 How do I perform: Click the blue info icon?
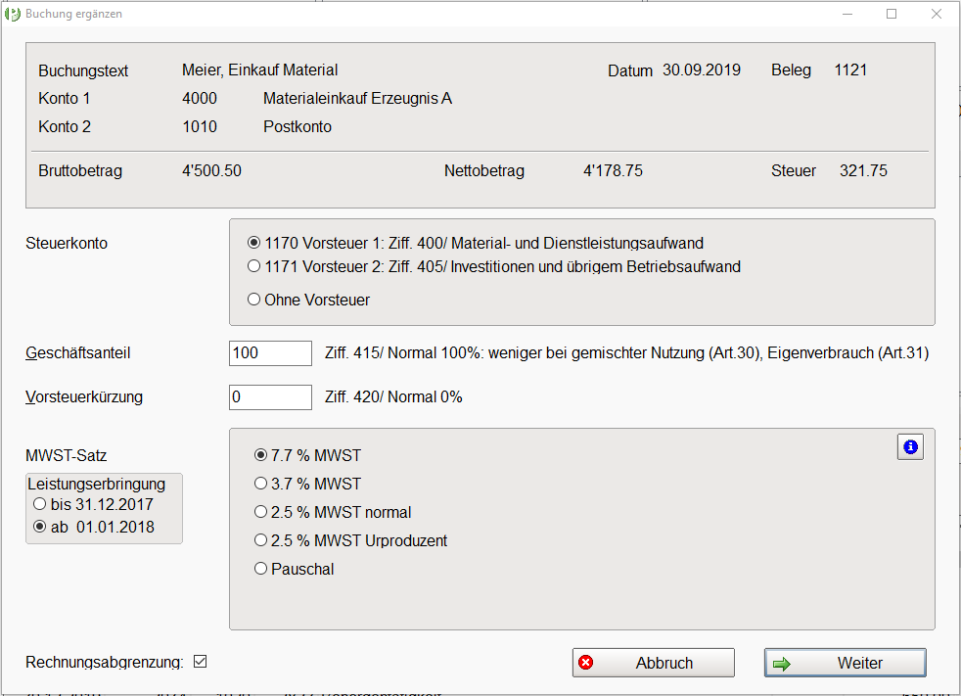point(910,448)
